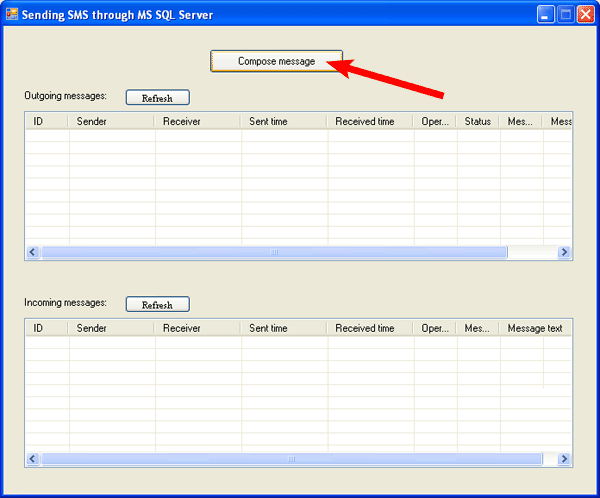Click incoming table Mes... column header
Viewport: 600px width, 498px height.
tap(478, 328)
